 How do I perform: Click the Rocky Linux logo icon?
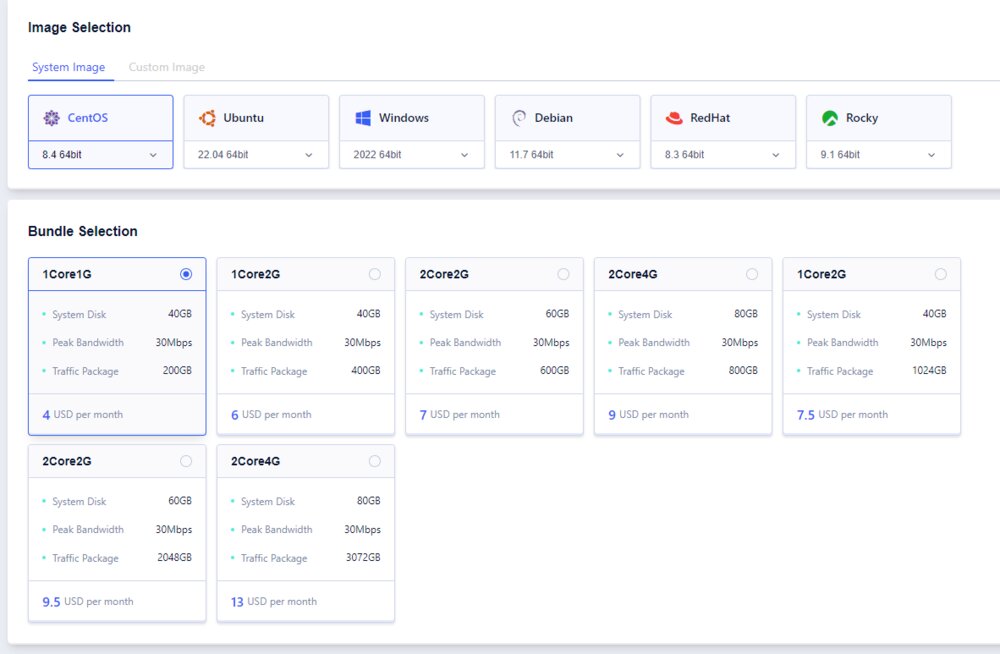pyautogui.click(x=830, y=118)
